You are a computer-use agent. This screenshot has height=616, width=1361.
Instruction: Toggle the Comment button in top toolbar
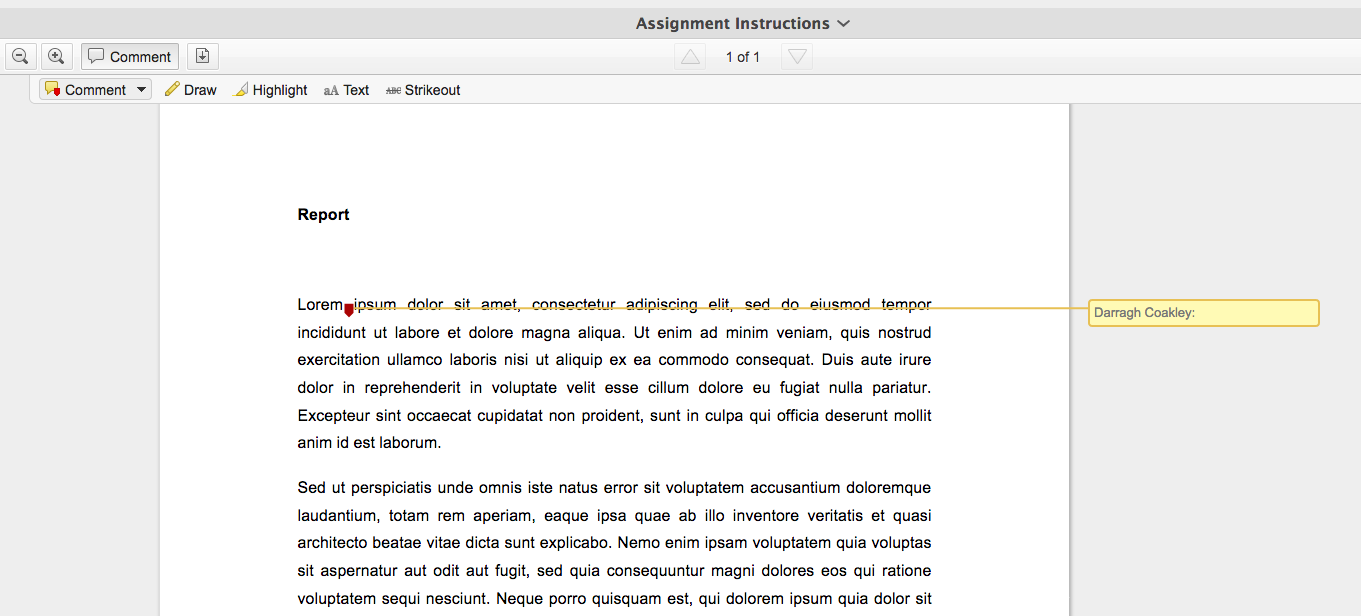(x=130, y=57)
